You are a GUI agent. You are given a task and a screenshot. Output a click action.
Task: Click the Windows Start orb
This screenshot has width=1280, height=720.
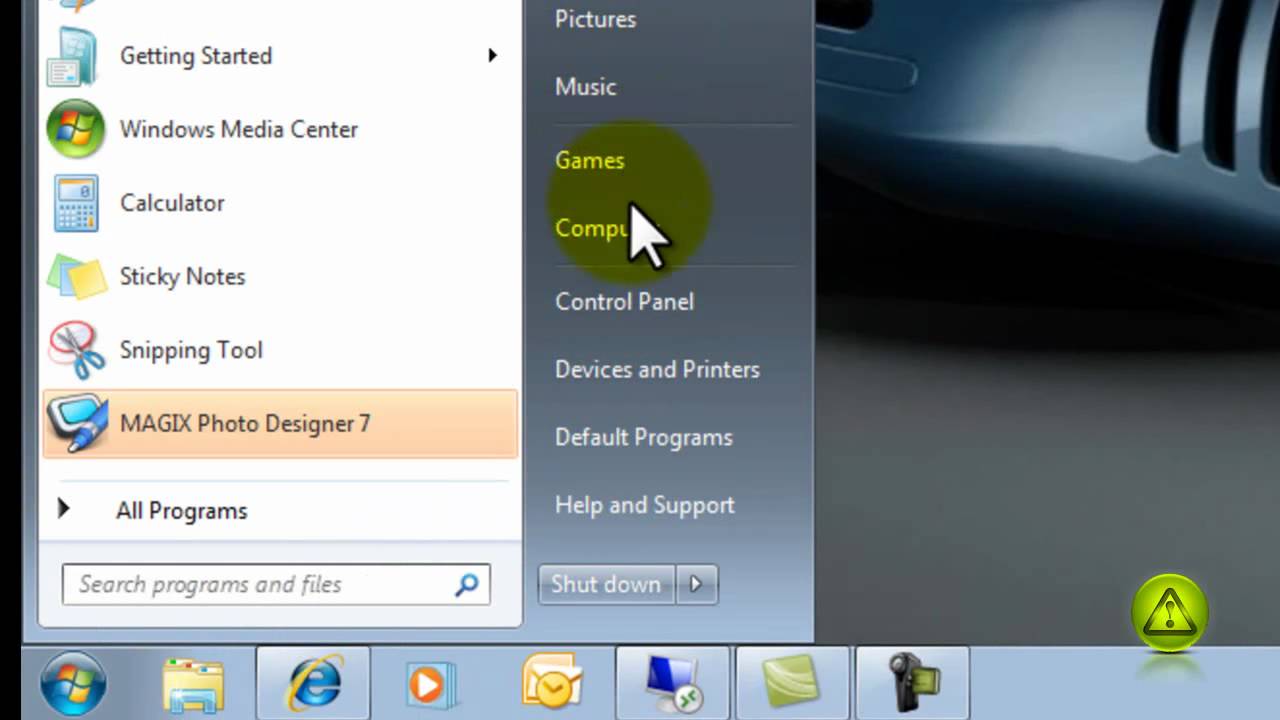tap(73, 683)
